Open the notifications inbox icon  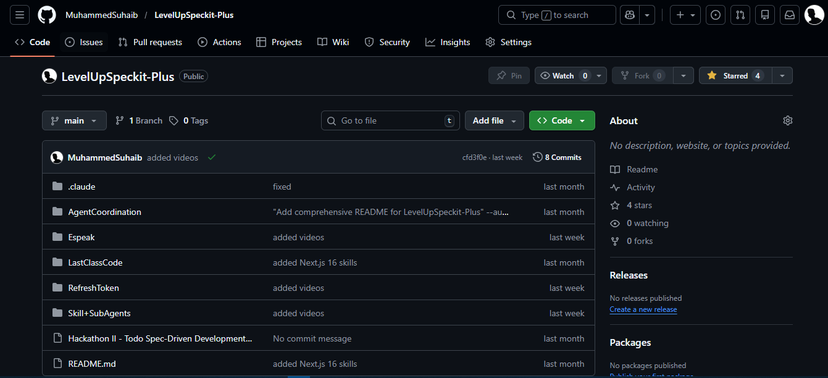[x=789, y=15]
